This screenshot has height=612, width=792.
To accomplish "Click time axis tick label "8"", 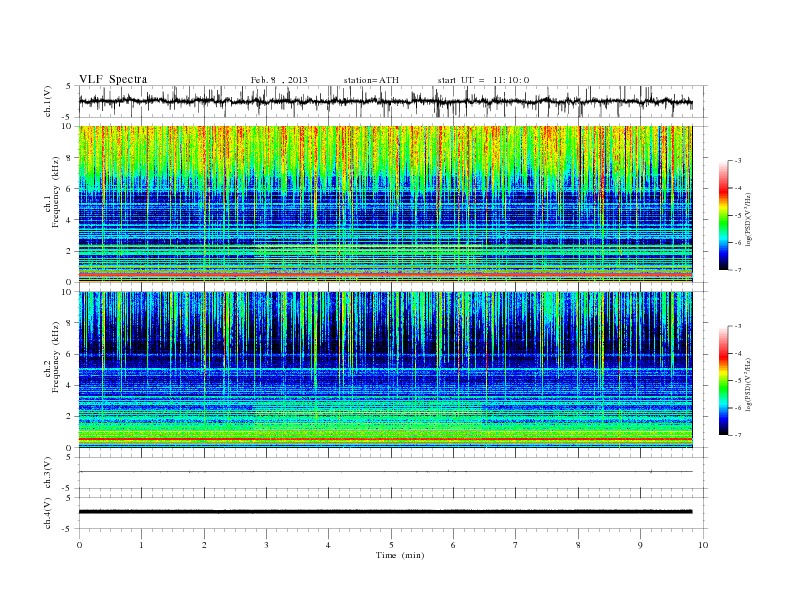I will pyautogui.click(x=578, y=545).
